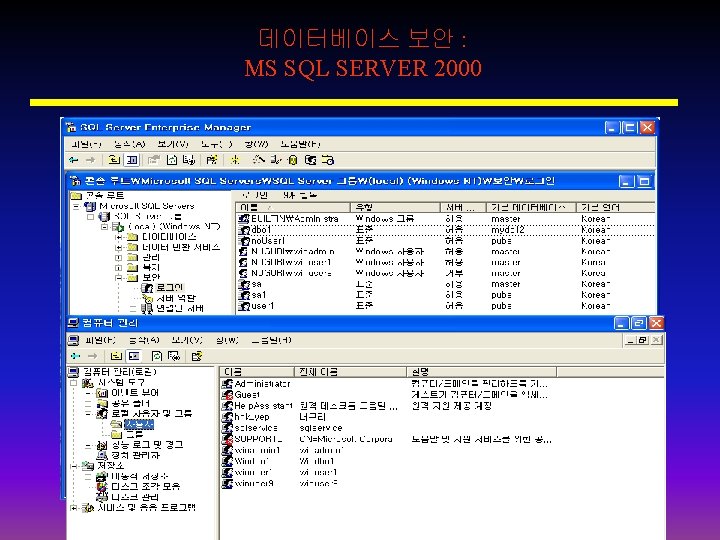Sort logins by 기본 데이터베이스 column header
Image resolution: width=720 pixels, height=540 pixels.
[531, 208]
